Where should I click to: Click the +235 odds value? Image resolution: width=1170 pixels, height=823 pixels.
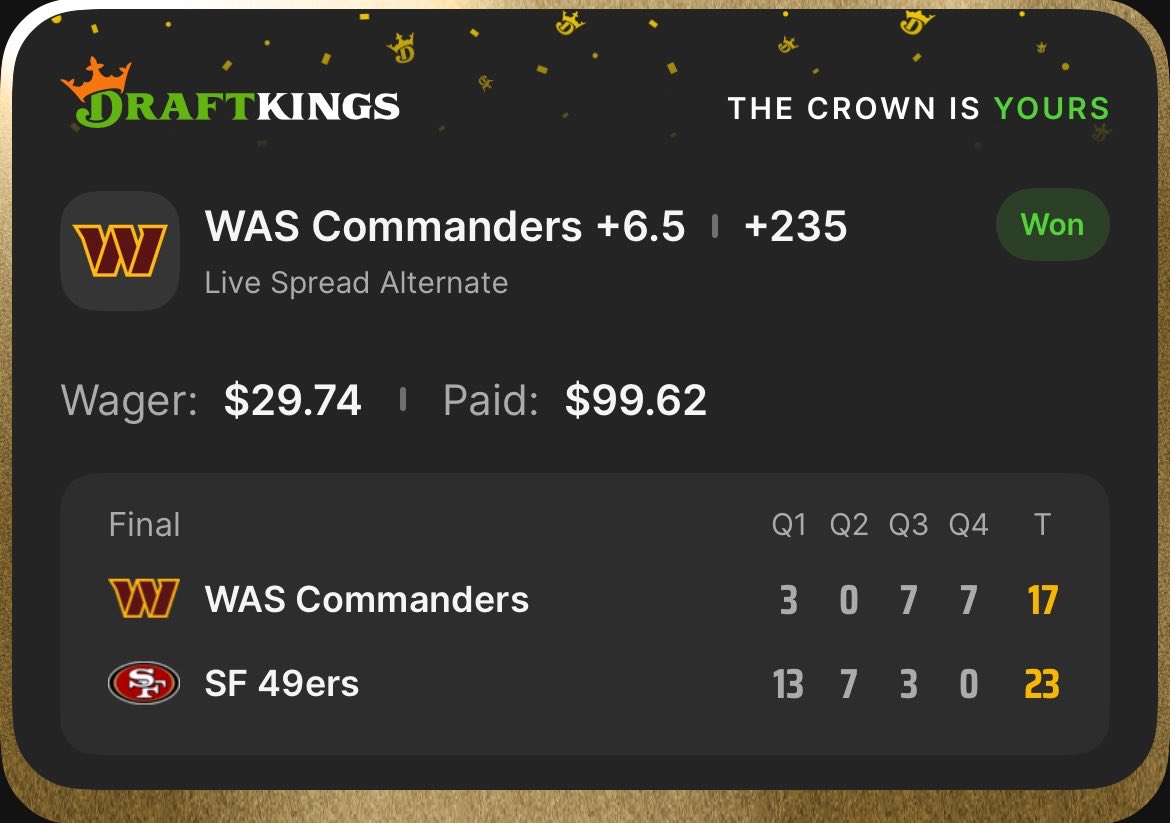point(795,226)
